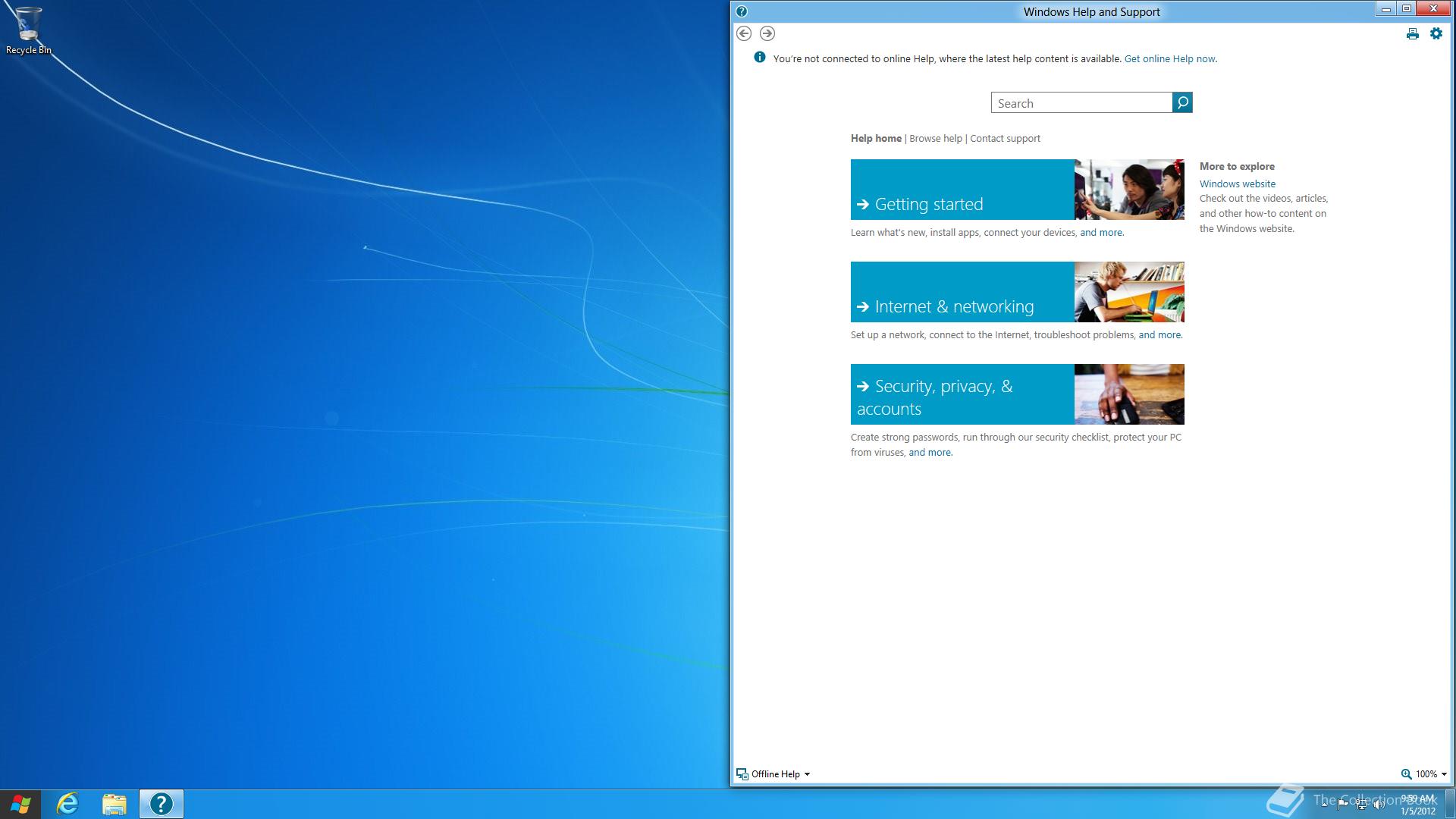Click the zoom magnifier icon in status bar
1456x819 pixels.
[x=1406, y=774]
